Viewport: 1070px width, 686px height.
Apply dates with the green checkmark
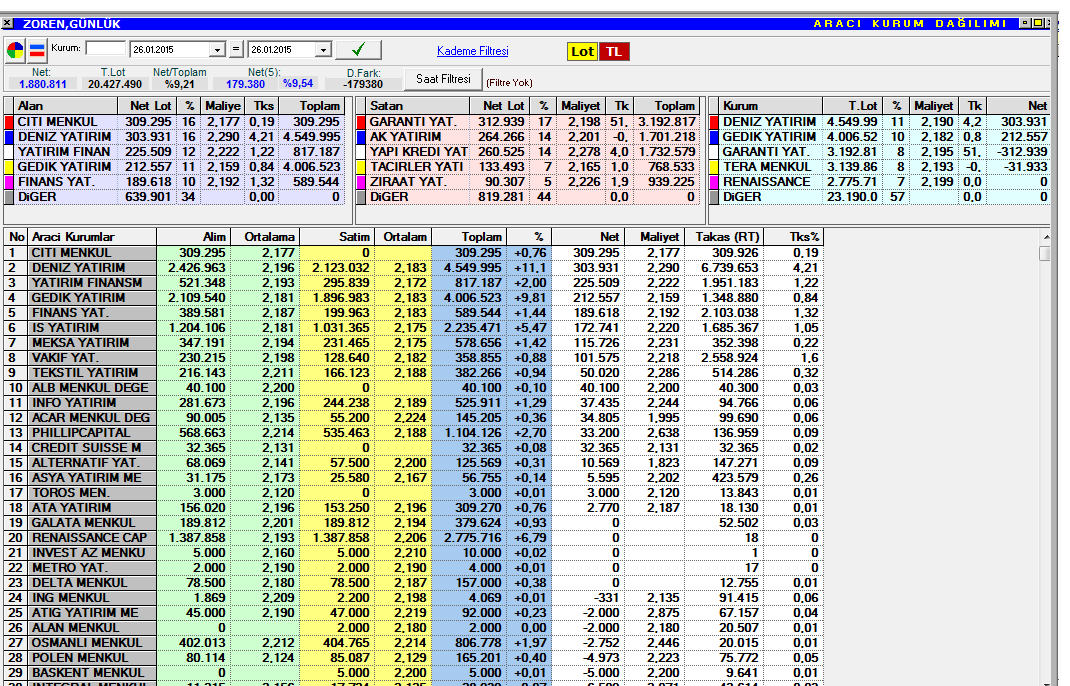point(358,50)
